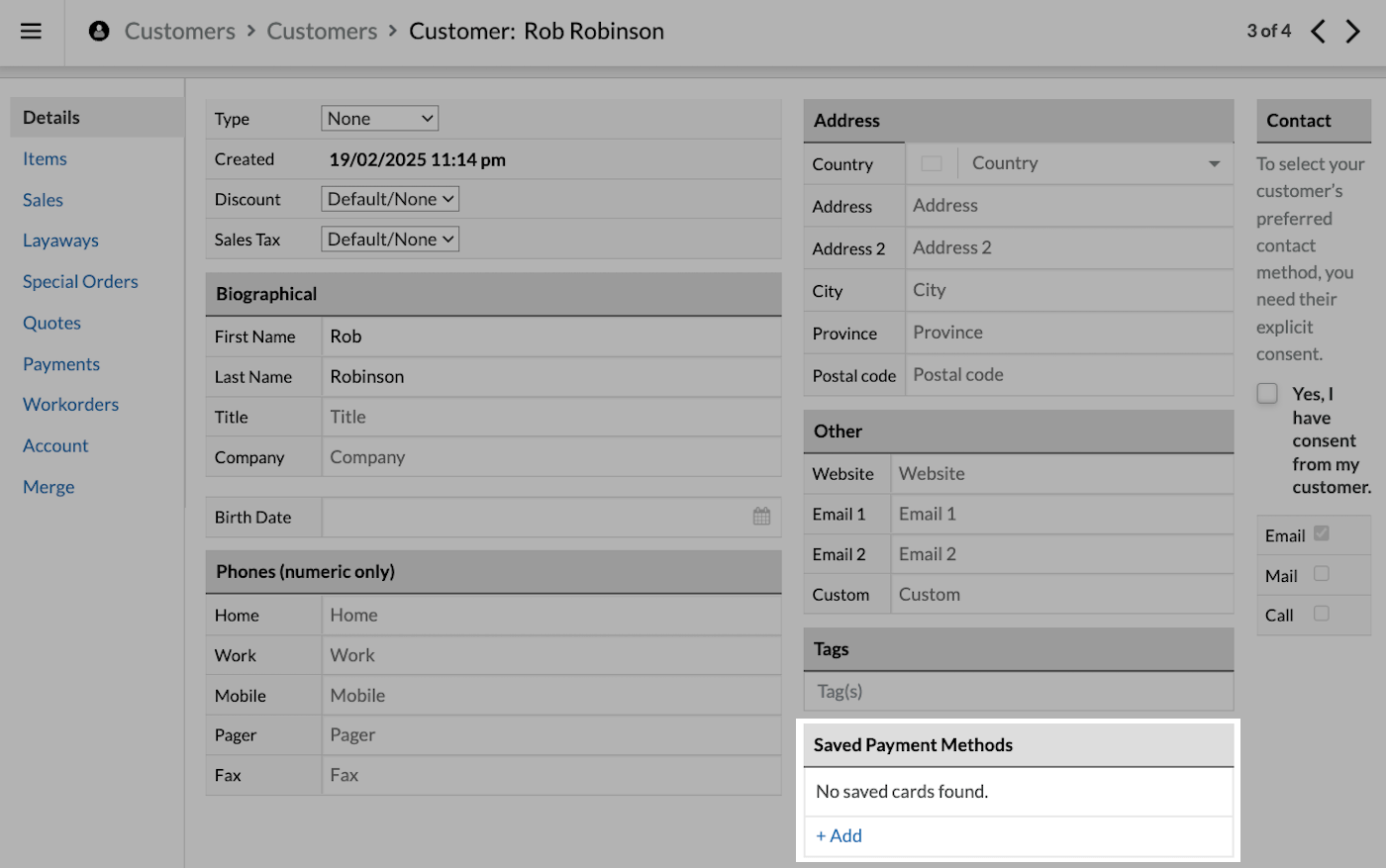The height and width of the screenshot is (868, 1386).
Task: Click the Home phone field
Action: [551, 615]
